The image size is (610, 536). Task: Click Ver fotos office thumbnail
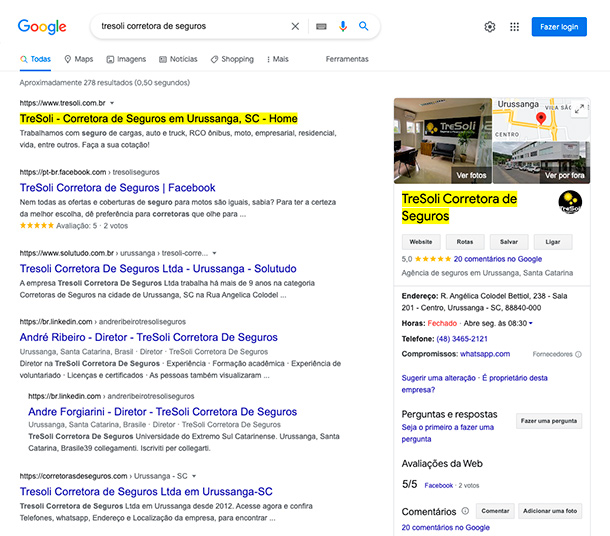coord(443,141)
